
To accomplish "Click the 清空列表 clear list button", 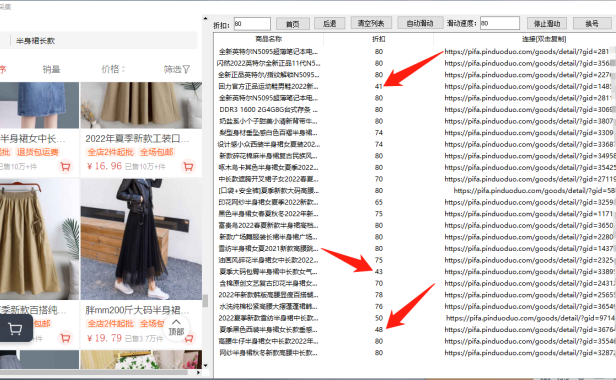I will 371,23.
